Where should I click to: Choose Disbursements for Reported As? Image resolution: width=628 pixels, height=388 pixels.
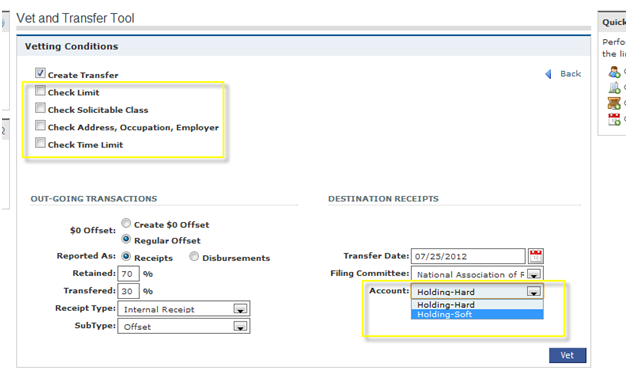tap(194, 256)
